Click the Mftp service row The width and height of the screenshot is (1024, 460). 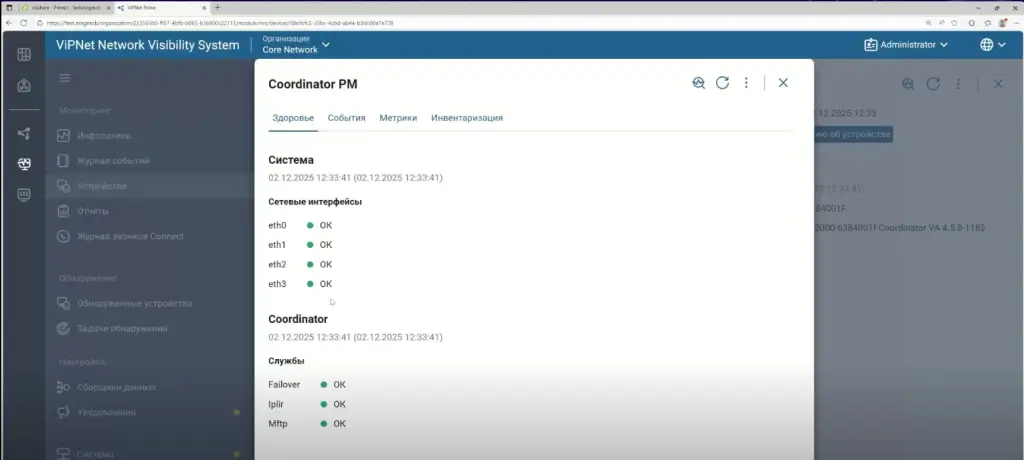[x=307, y=424]
